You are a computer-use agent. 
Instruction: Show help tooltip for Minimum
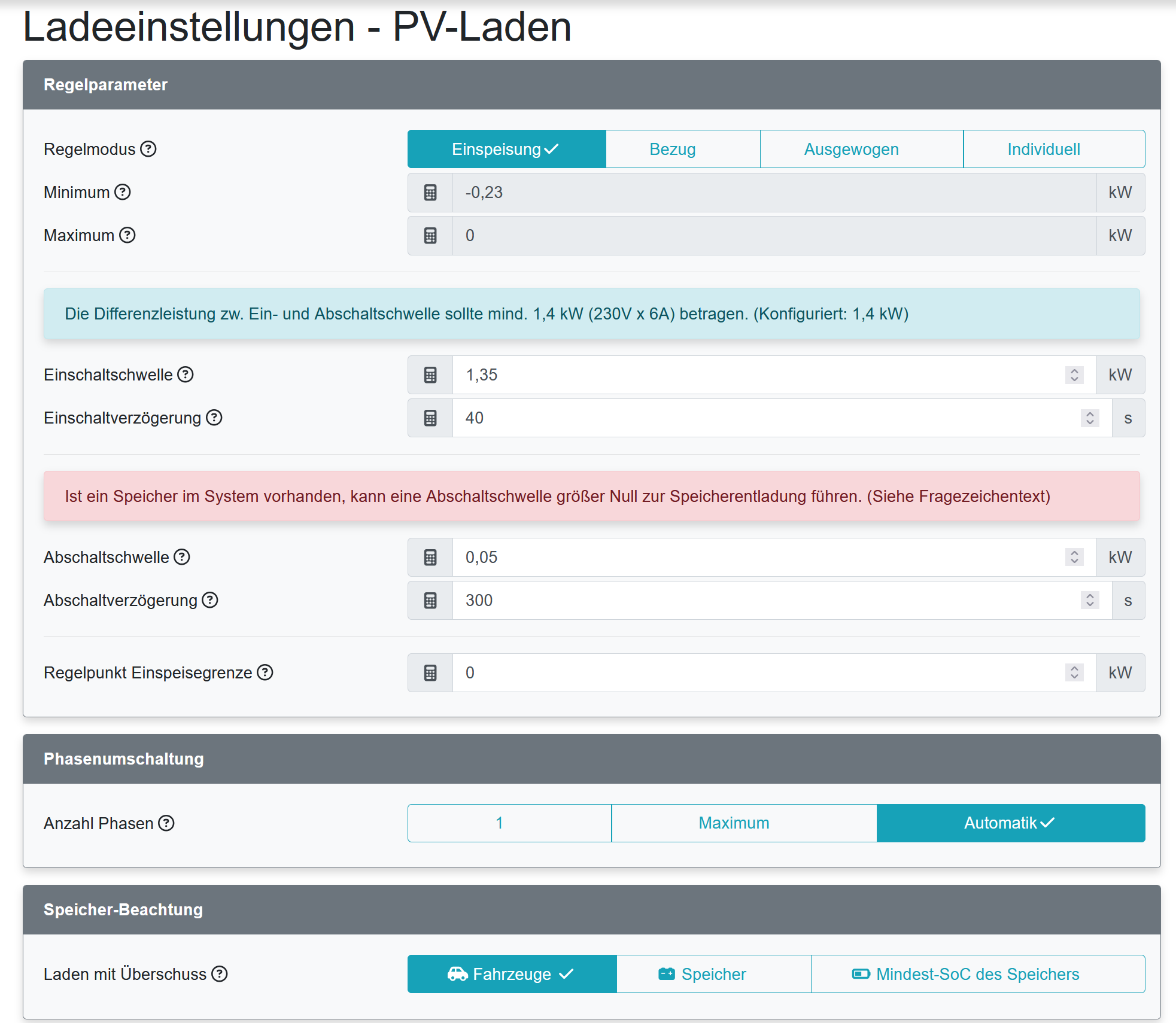pyautogui.click(x=123, y=192)
